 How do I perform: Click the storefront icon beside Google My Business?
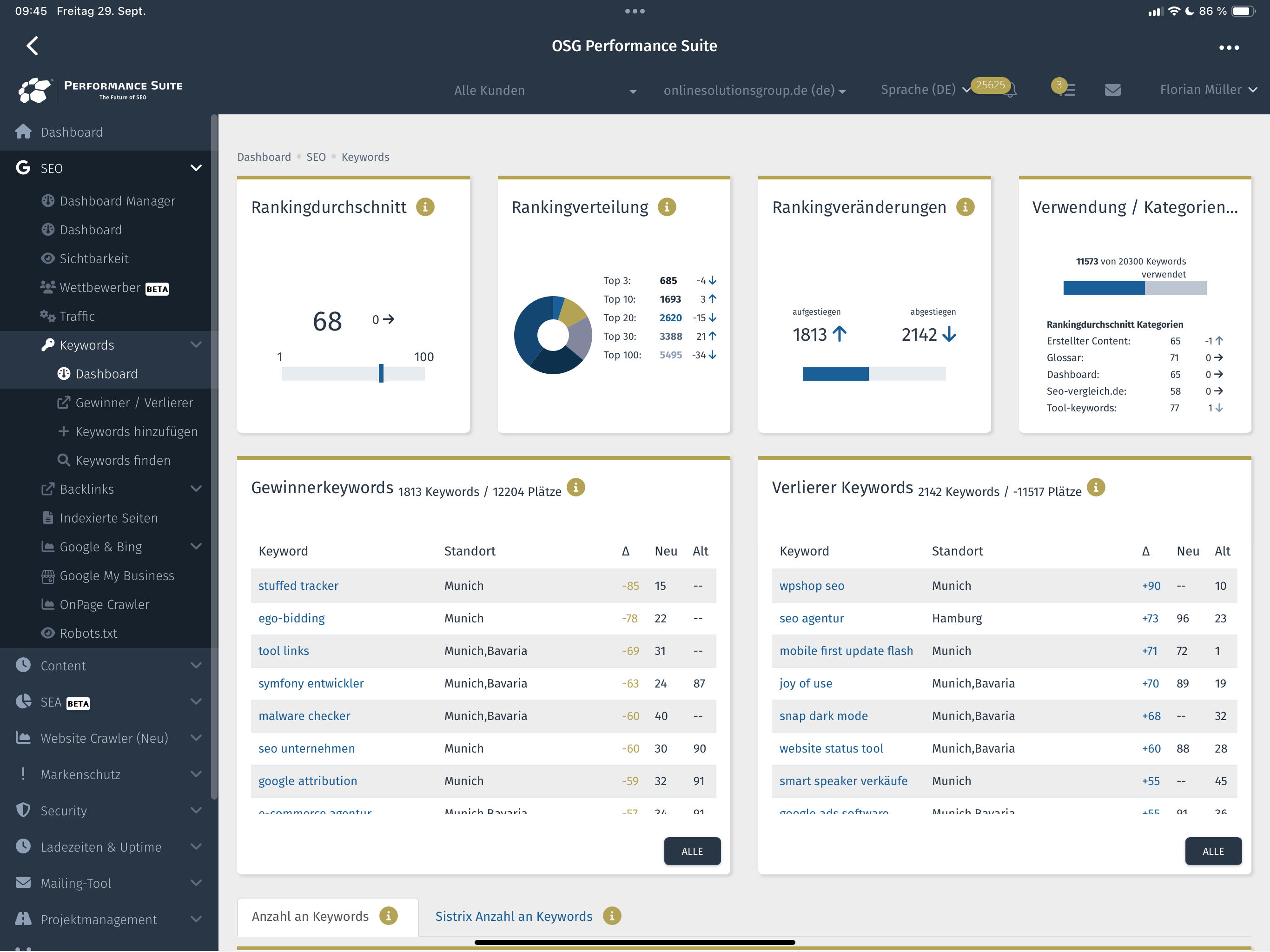(x=48, y=575)
